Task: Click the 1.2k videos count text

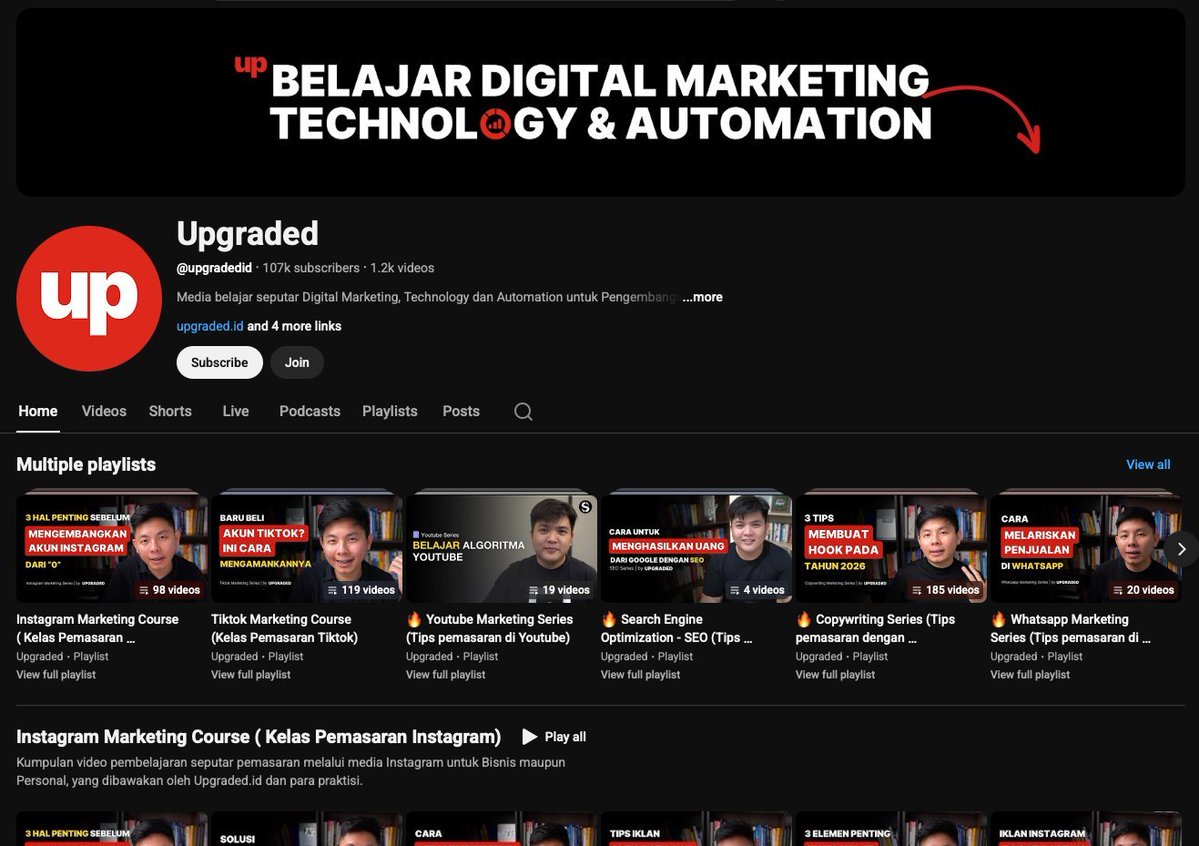Action: tap(402, 268)
